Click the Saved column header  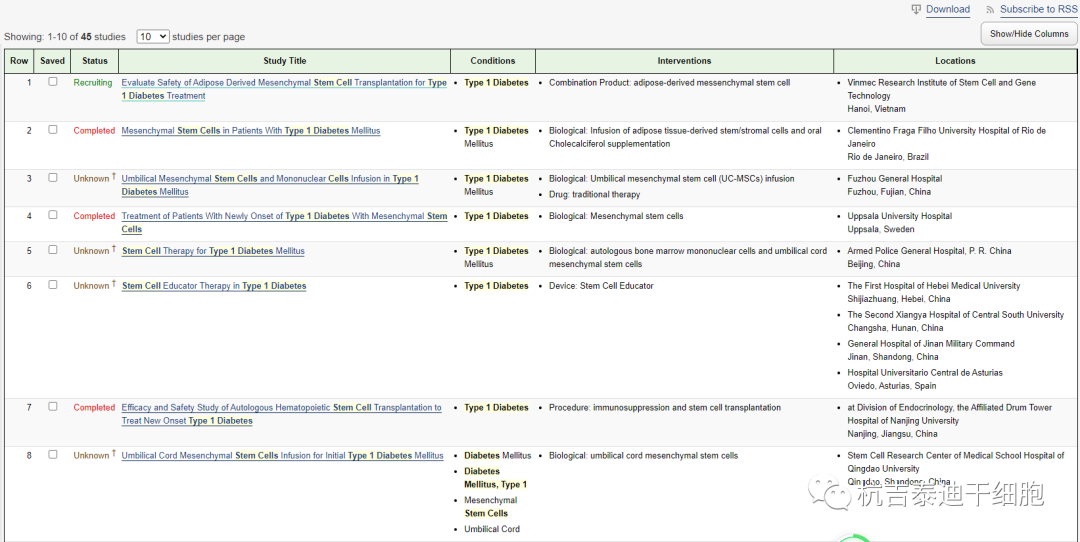pyautogui.click(x=52, y=61)
